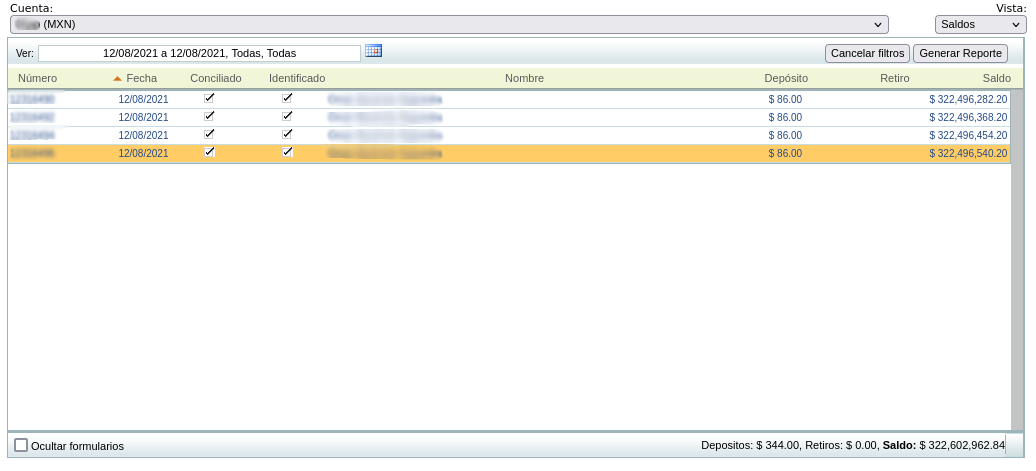1036x471 pixels.
Task: Open the calendar date picker icon
Action: (x=373, y=51)
